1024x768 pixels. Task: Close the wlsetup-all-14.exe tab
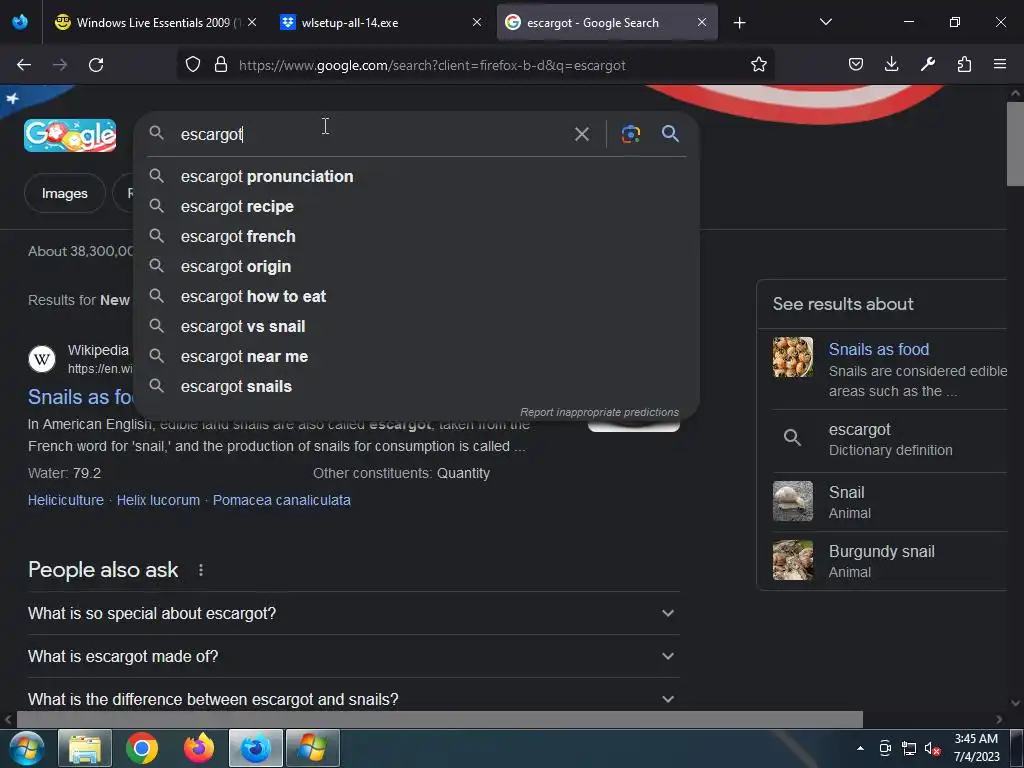pyautogui.click(x=477, y=23)
